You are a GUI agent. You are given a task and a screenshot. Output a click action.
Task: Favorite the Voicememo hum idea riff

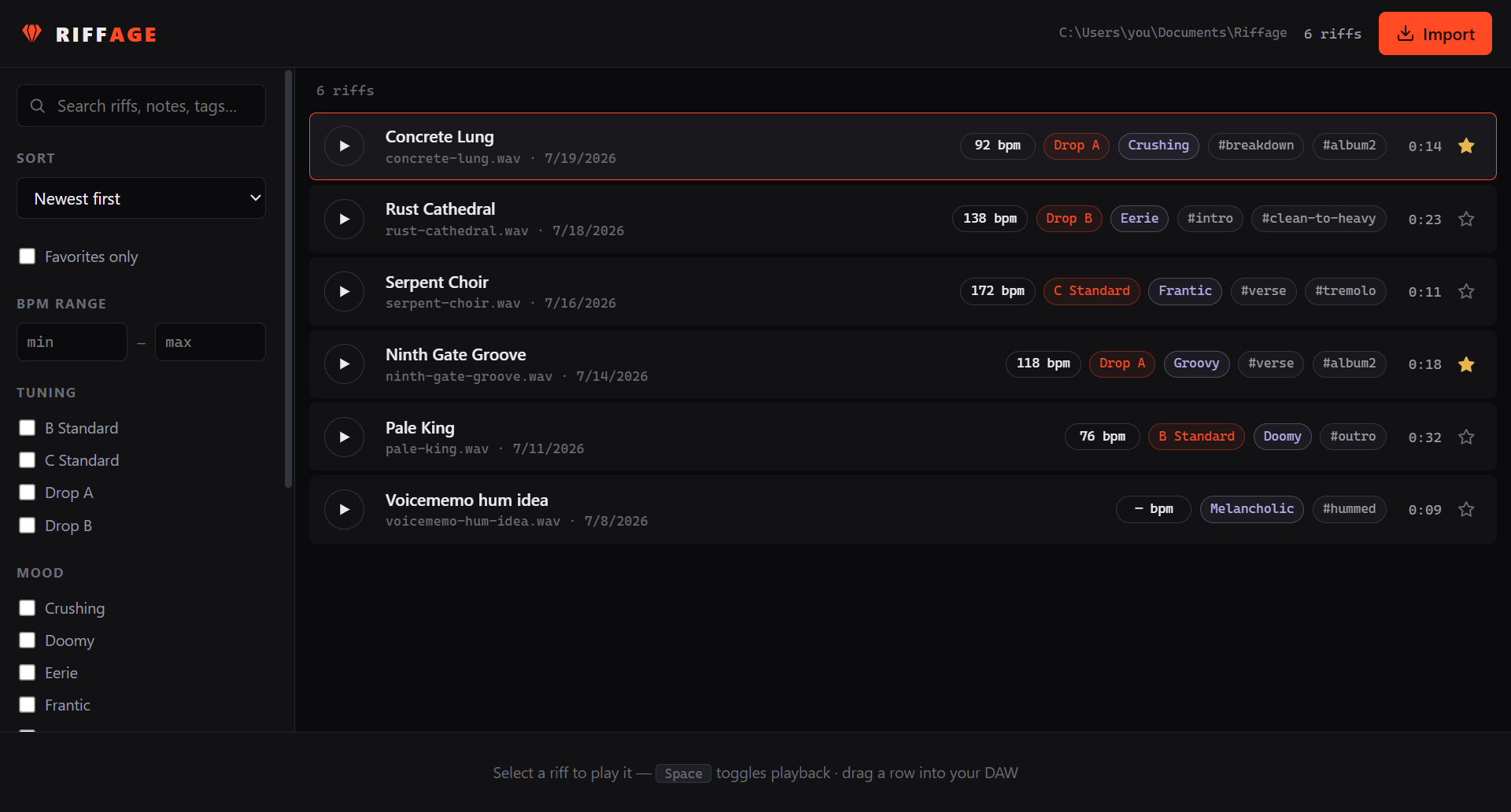pos(1466,509)
